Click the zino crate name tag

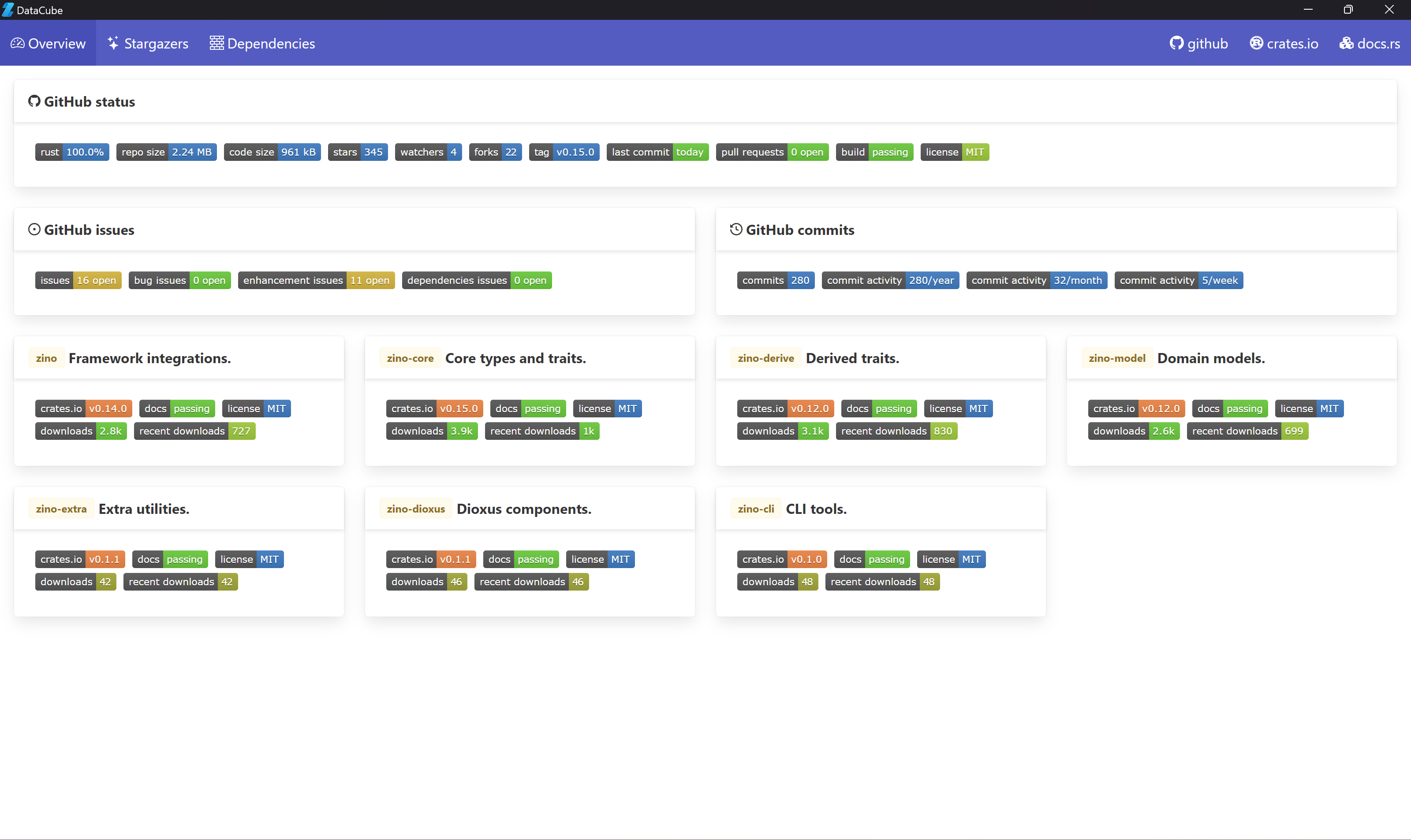click(x=46, y=358)
